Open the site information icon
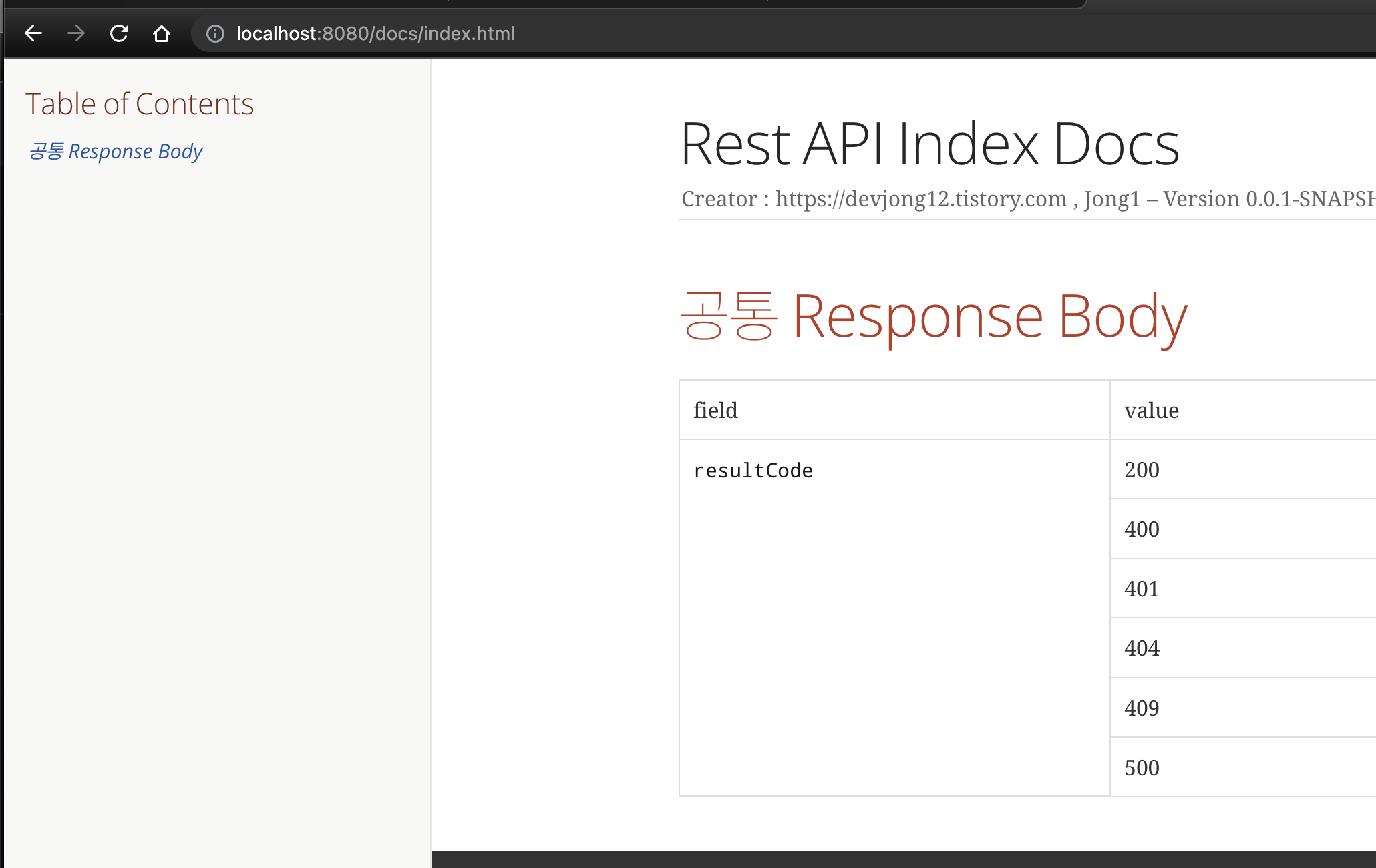The image size is (1376, 868). (x=215, y=33)
